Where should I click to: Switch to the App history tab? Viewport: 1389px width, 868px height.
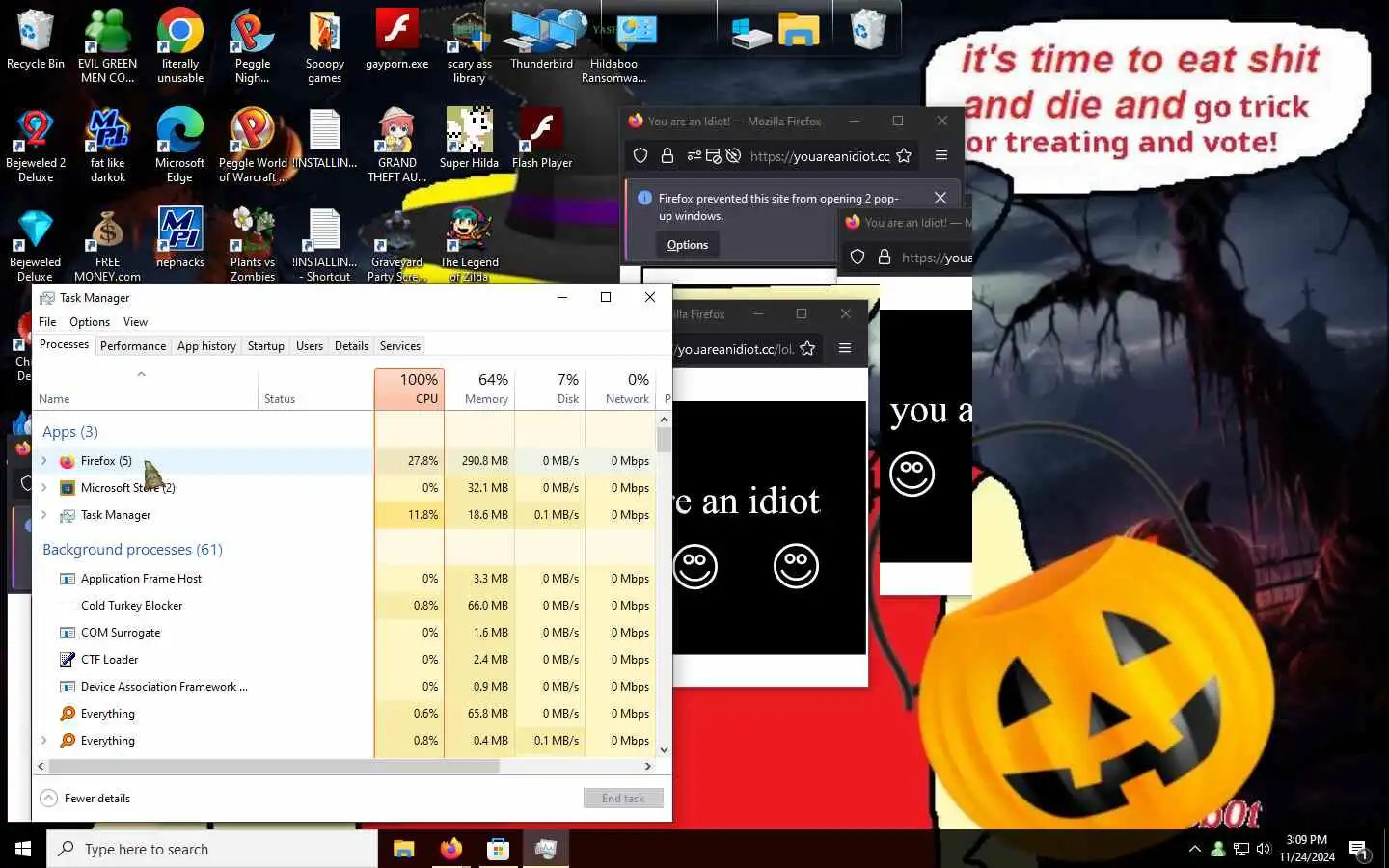206,346
